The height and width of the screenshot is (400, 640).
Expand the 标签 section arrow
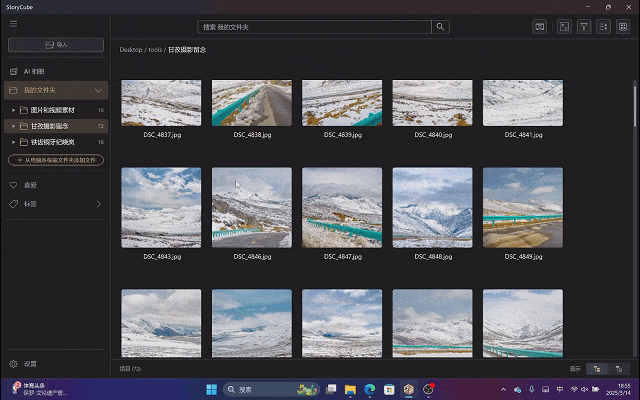click(98, 204)
